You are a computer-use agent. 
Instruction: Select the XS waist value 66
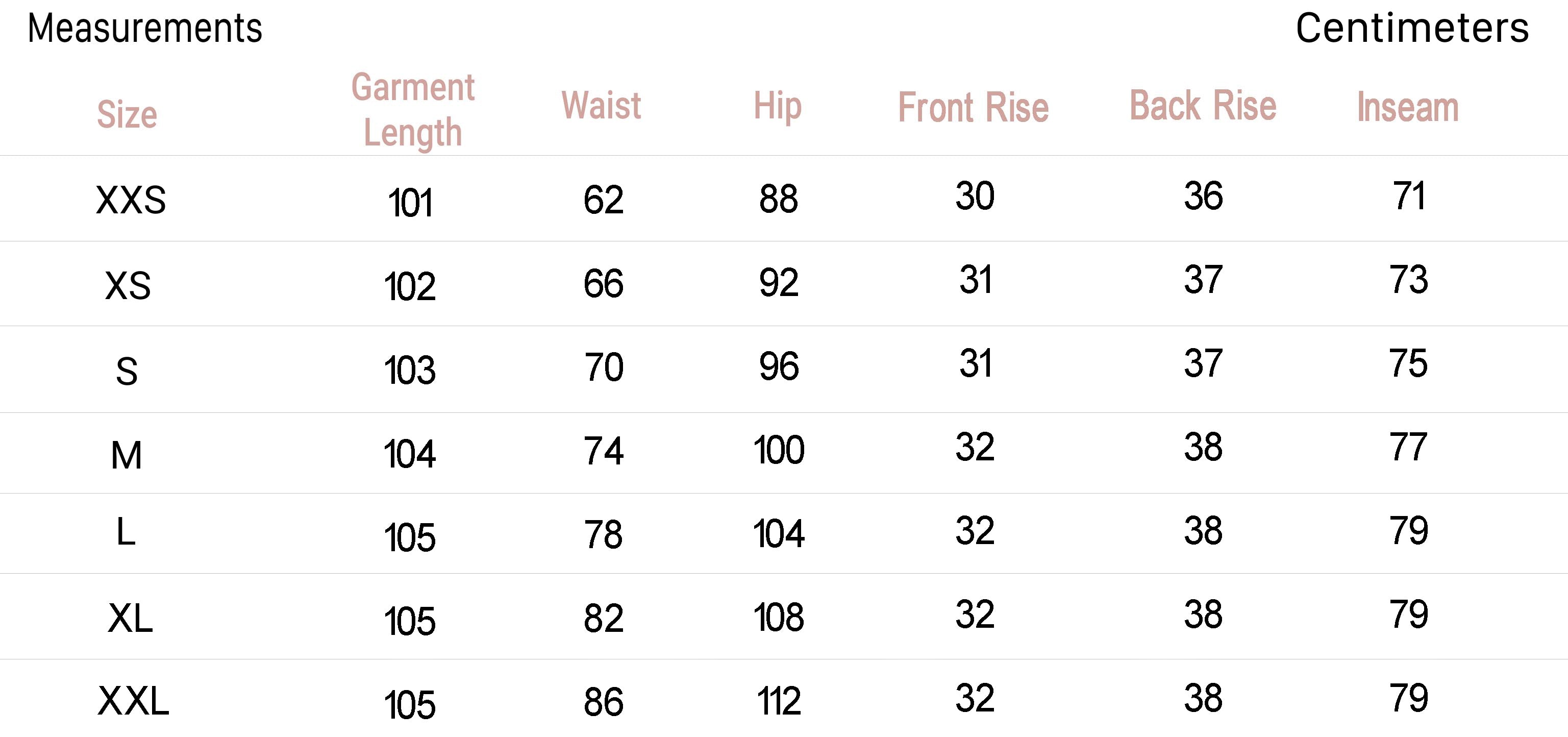[603, 284]
